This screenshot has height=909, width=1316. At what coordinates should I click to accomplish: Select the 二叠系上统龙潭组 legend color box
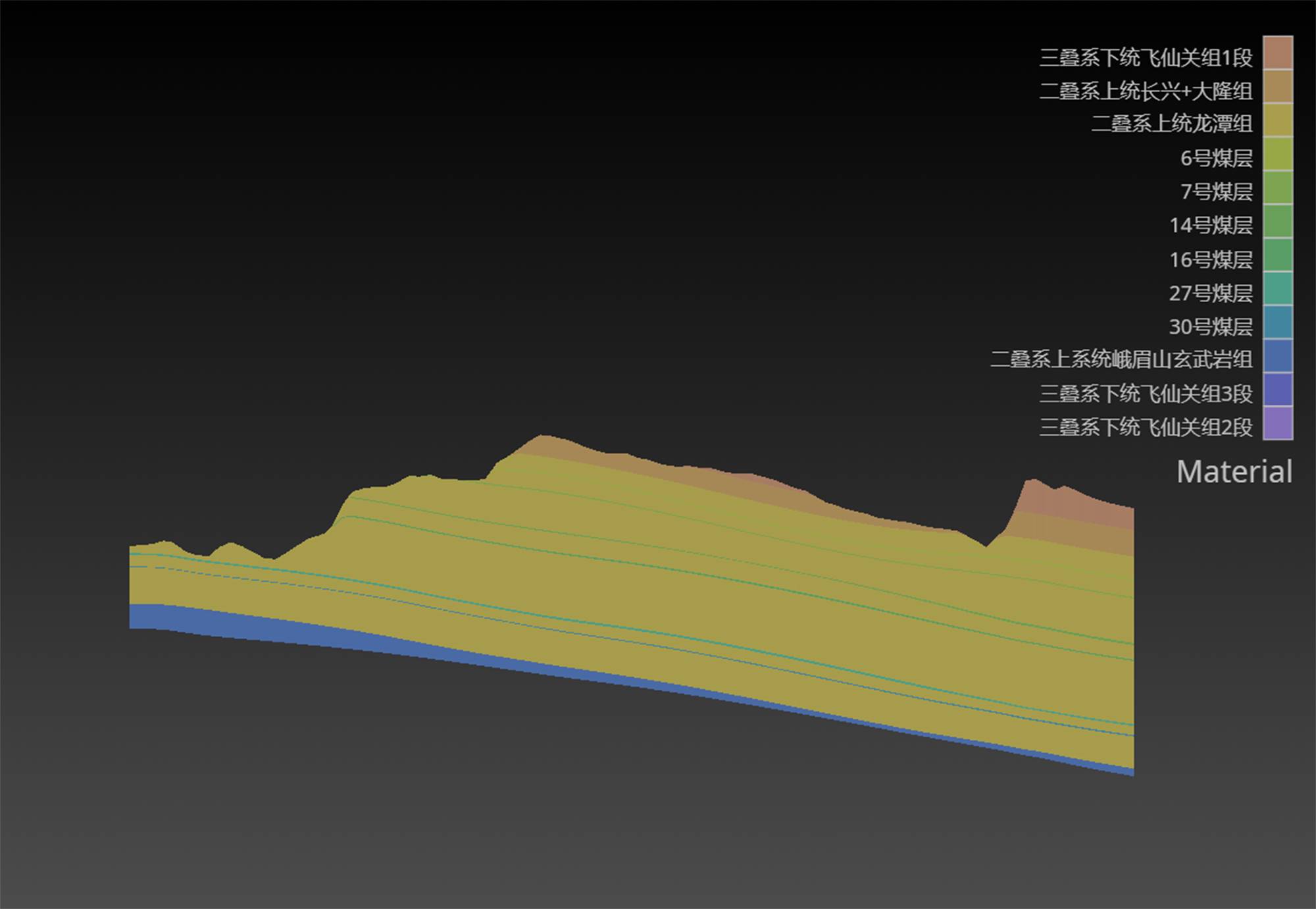click(x=1277, y=120)
